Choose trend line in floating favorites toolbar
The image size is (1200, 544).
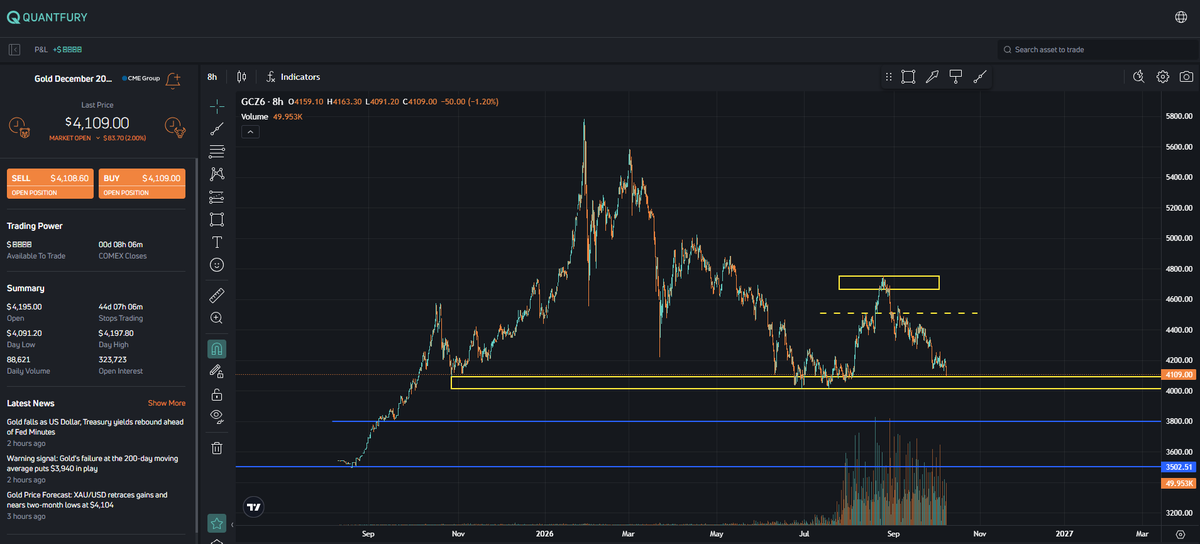tap(980, 76)
